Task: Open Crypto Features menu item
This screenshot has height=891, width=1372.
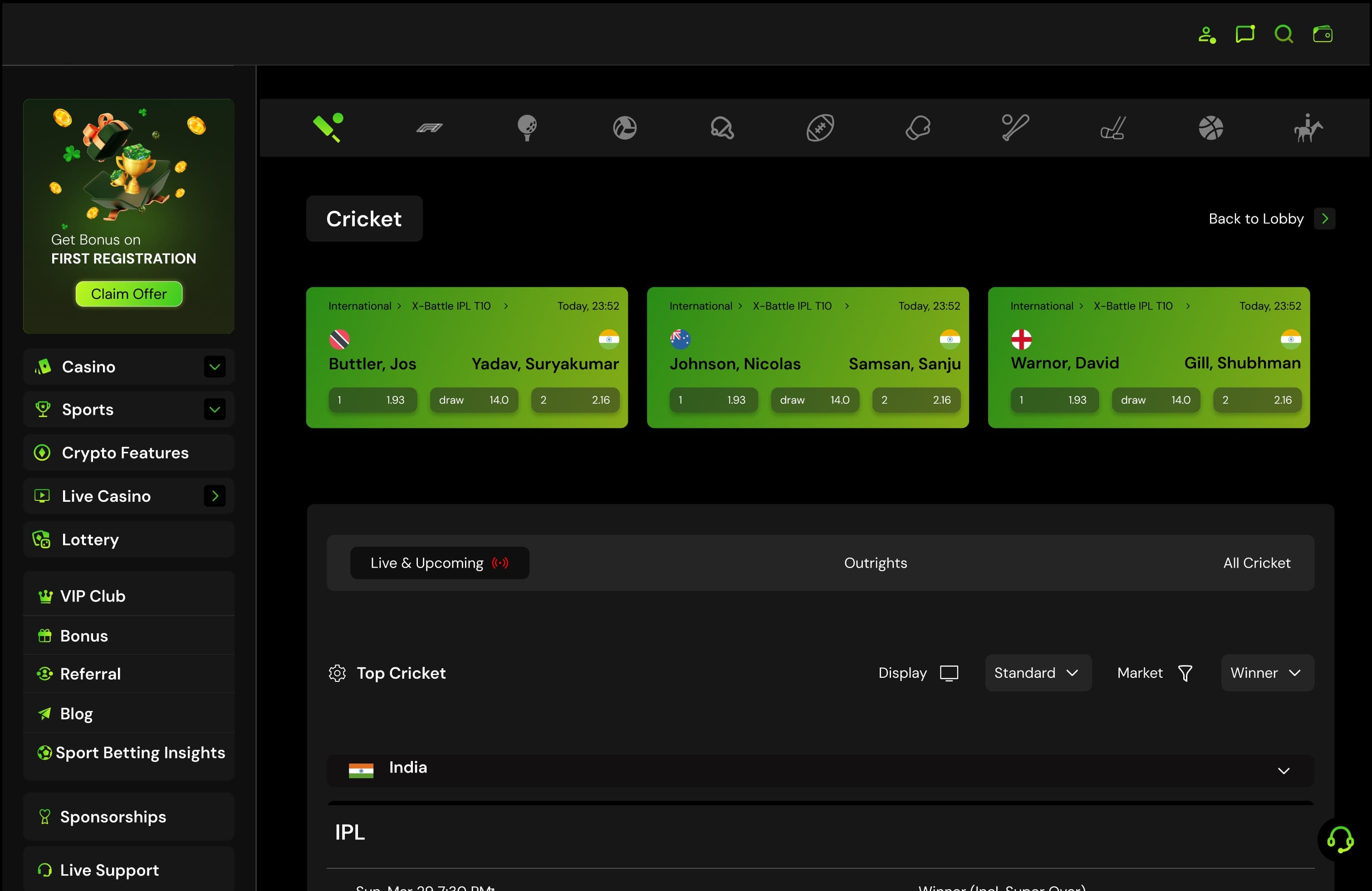Action: [128, 452]
